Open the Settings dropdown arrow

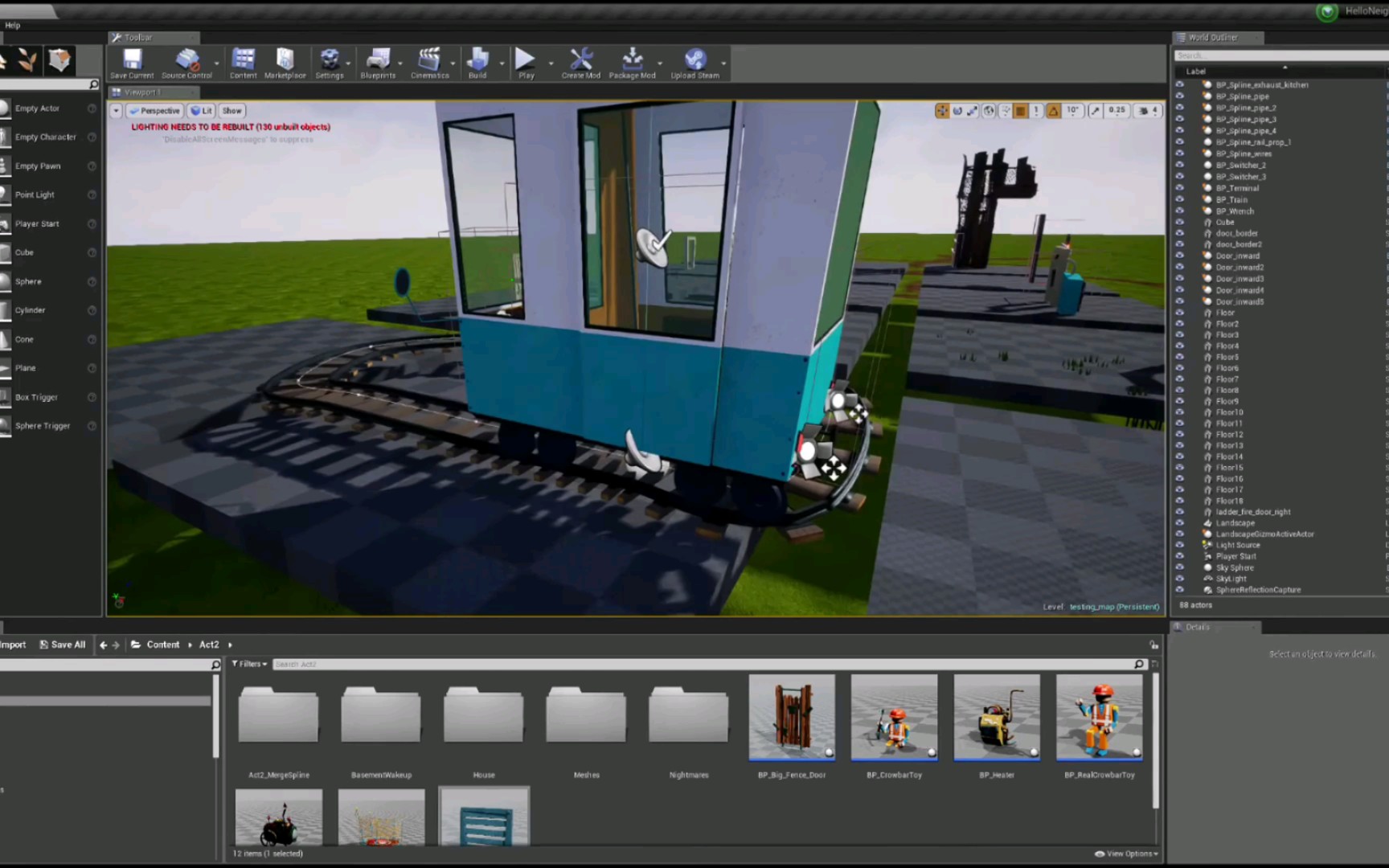[348, 63]
